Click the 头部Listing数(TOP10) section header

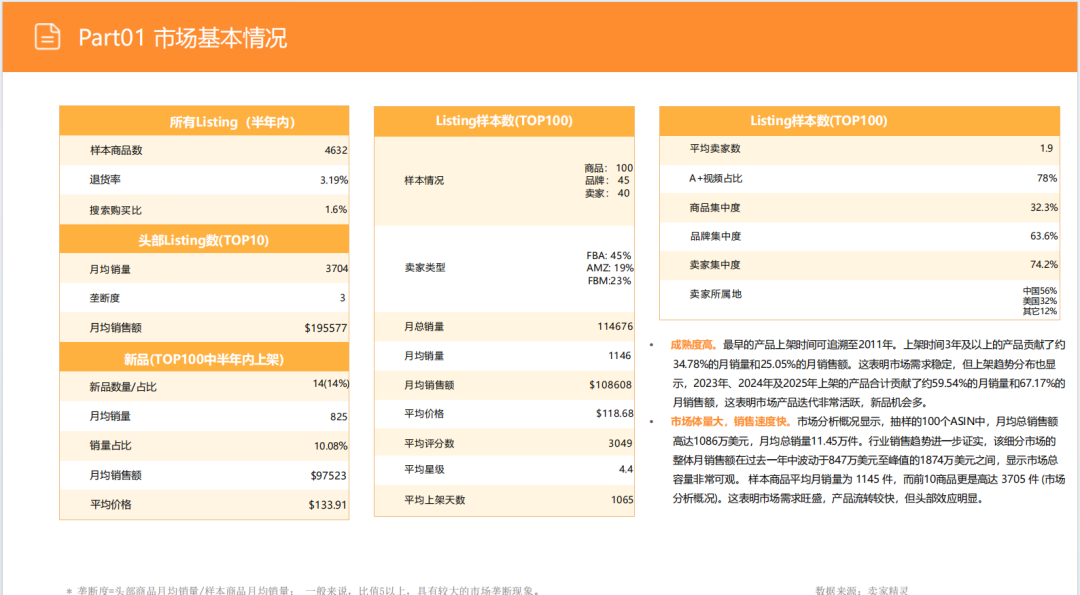pyautogui.click(x=204, y=239)
